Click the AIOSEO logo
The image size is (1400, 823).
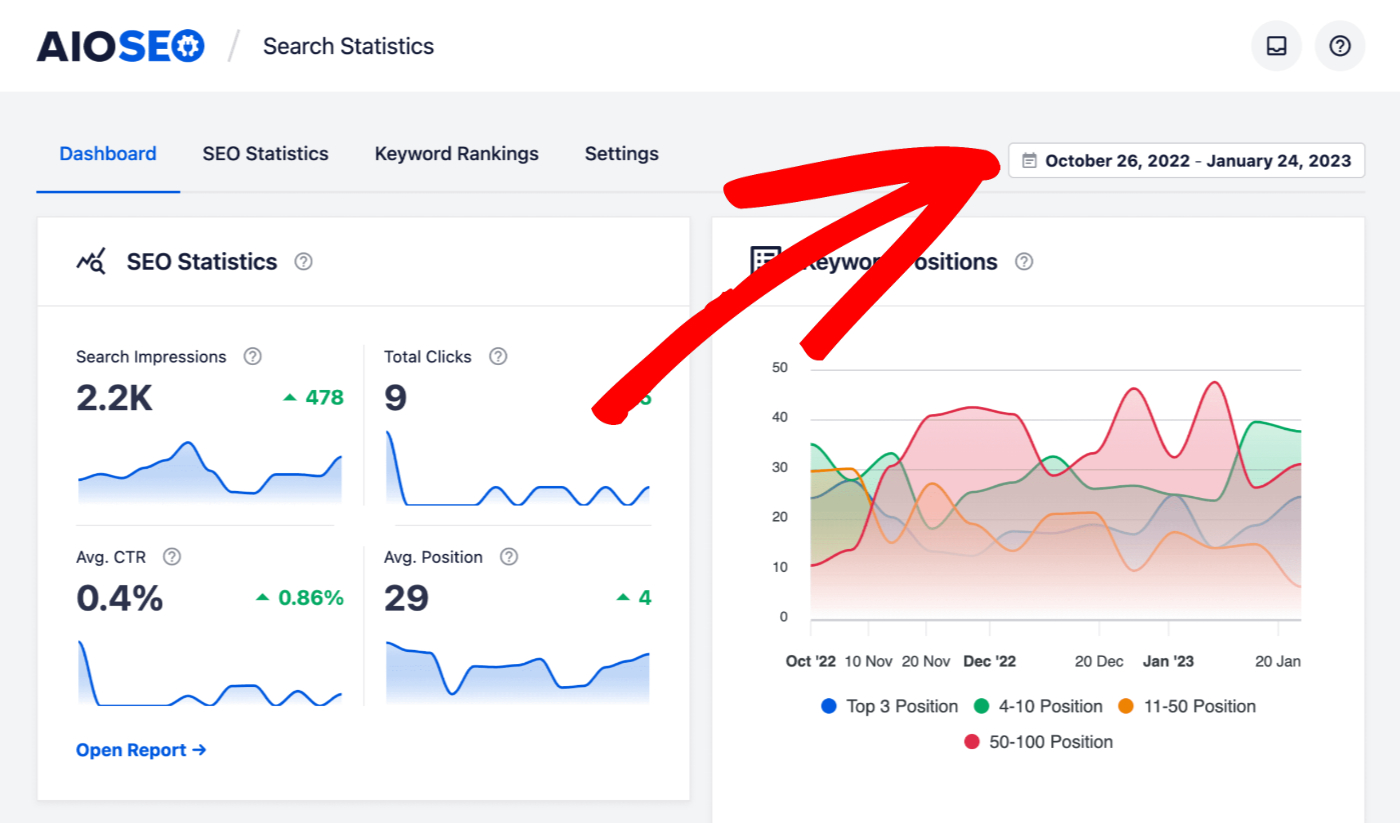pyautogui.click(x=121, y=46)
